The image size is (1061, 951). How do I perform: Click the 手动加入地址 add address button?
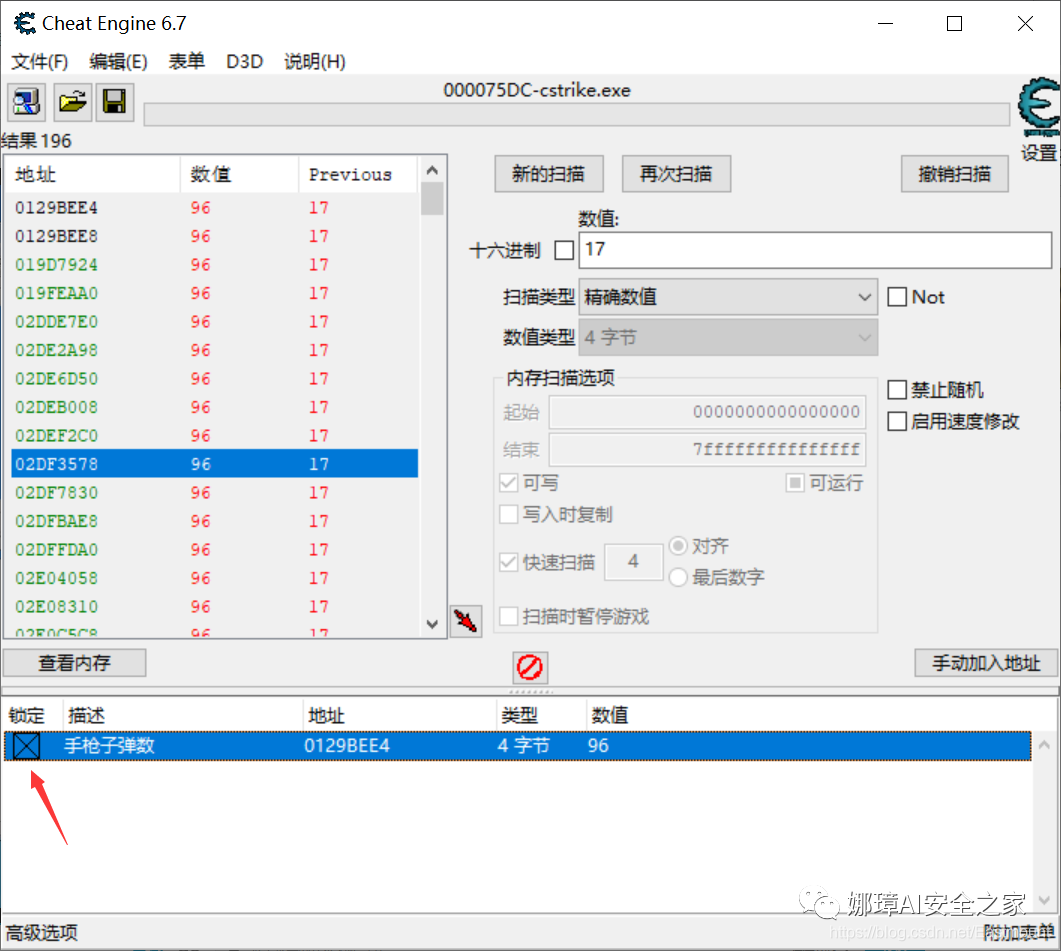pos(986,663)
